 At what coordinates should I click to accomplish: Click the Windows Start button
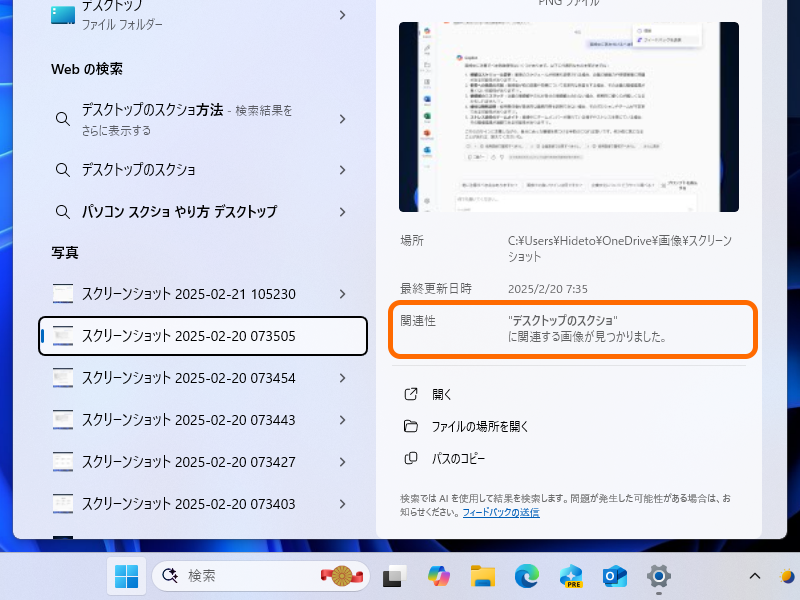pos(126,577)
